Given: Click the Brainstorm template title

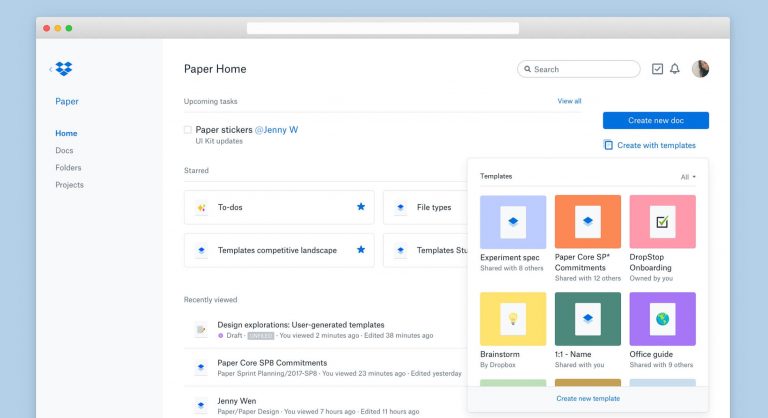Looking at the screenshot, I should (500, 354).
